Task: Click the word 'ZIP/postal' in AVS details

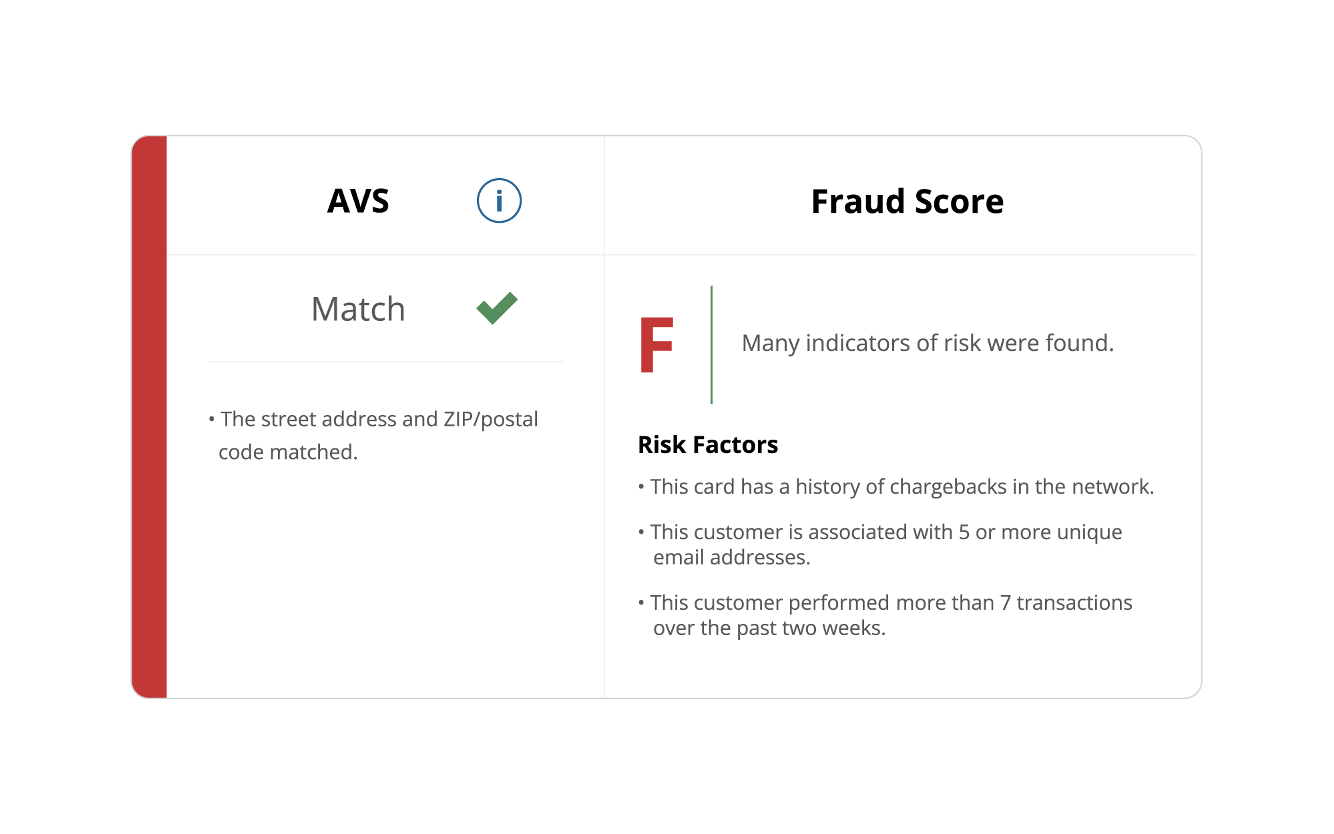Action: tap(490, 419)
